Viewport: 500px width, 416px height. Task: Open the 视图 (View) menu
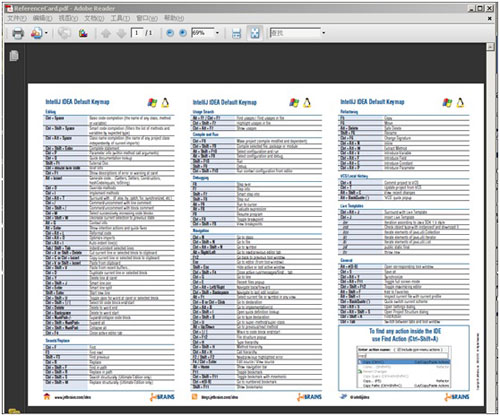coord(69,18)
